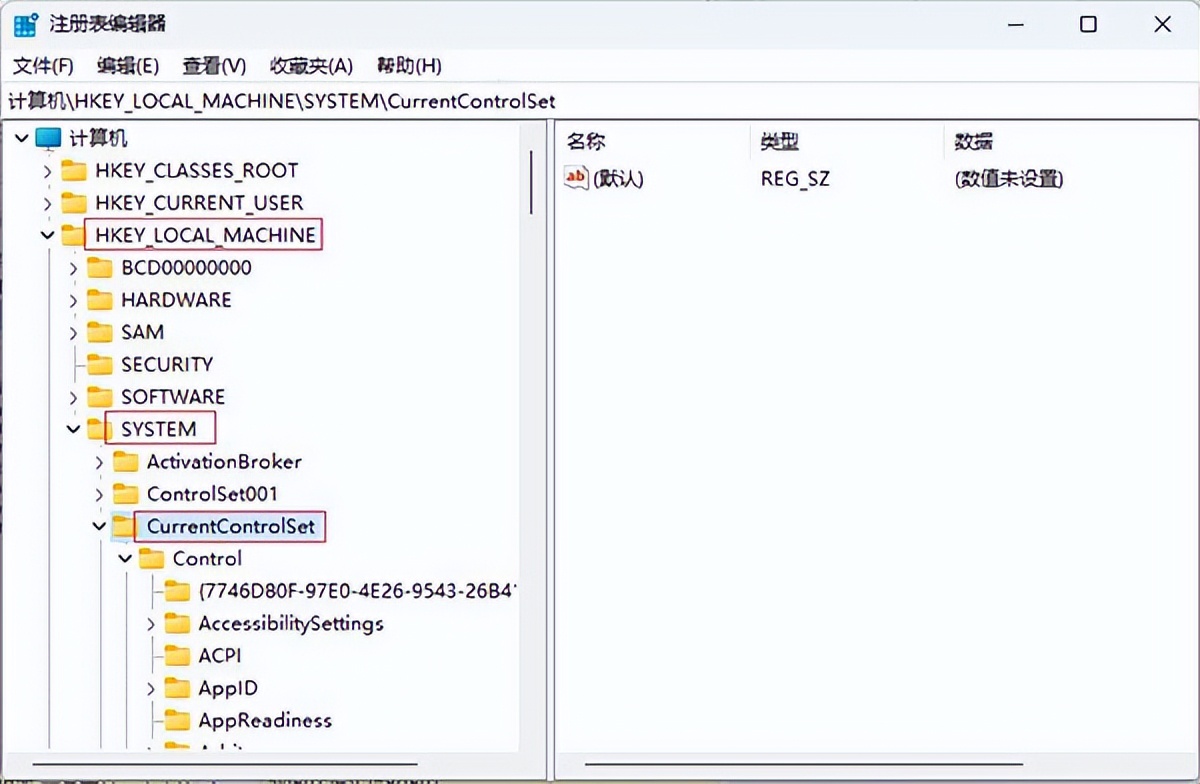The width and height of the screenshot is (1200, 784).
Task: Click the SAM folder icon
Action: 99,332
